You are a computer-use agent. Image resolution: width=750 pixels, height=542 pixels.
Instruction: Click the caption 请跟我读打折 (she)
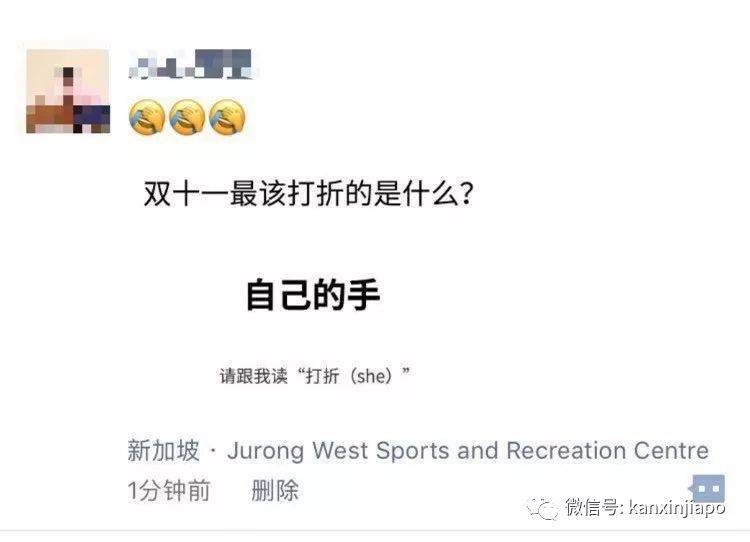coord(315,376)
